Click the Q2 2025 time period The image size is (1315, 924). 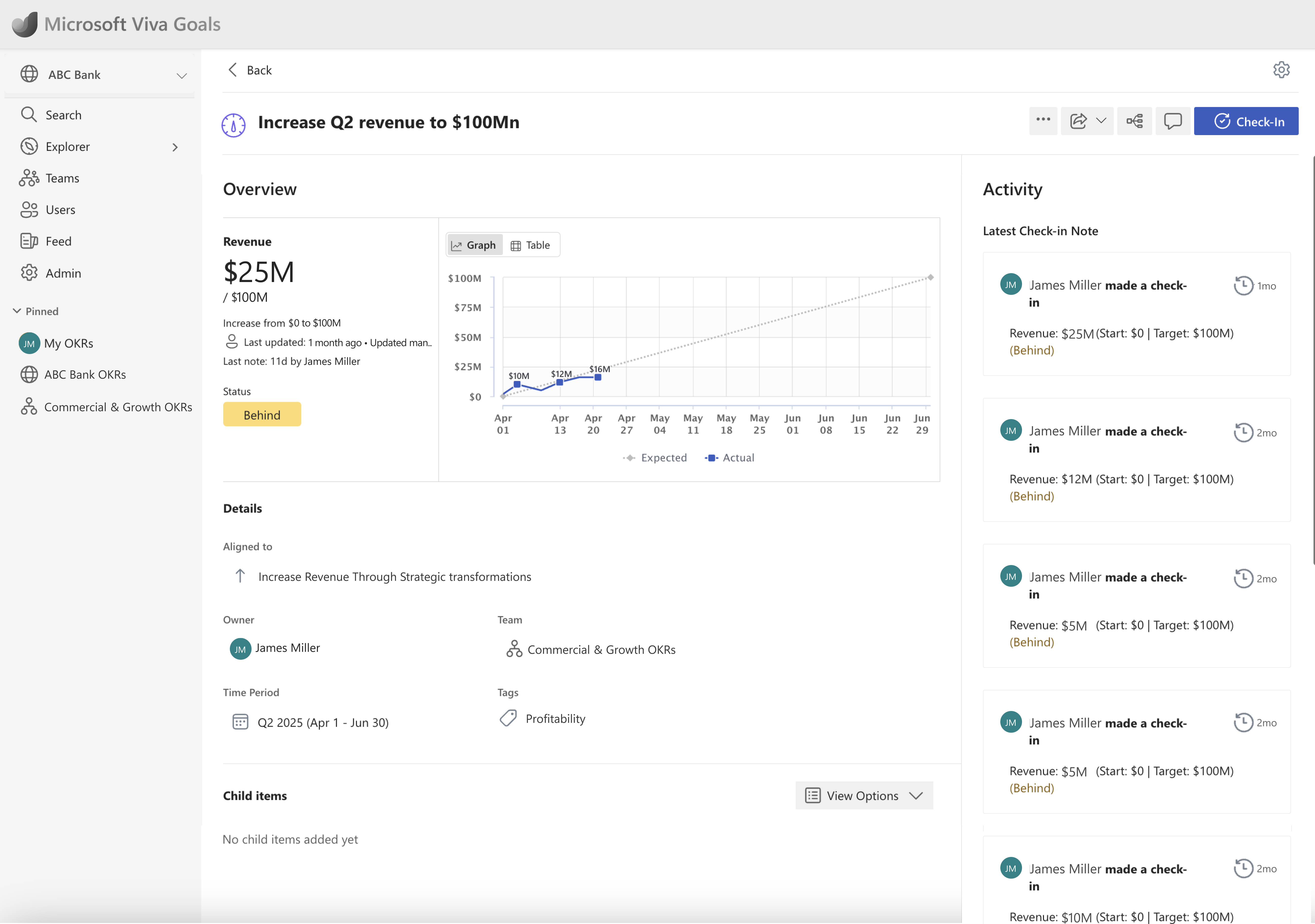[323, 723]
